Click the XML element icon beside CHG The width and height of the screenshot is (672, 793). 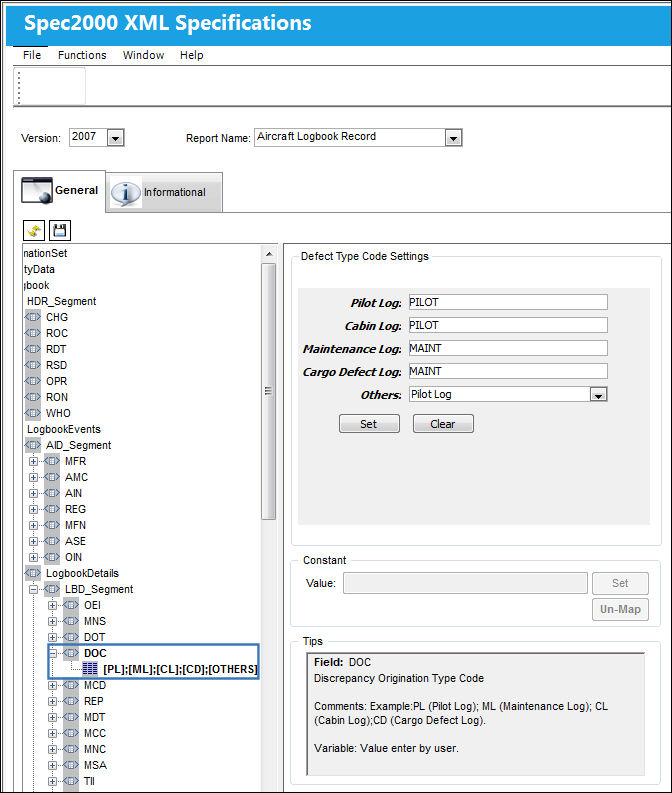click(x=33, y=317)
